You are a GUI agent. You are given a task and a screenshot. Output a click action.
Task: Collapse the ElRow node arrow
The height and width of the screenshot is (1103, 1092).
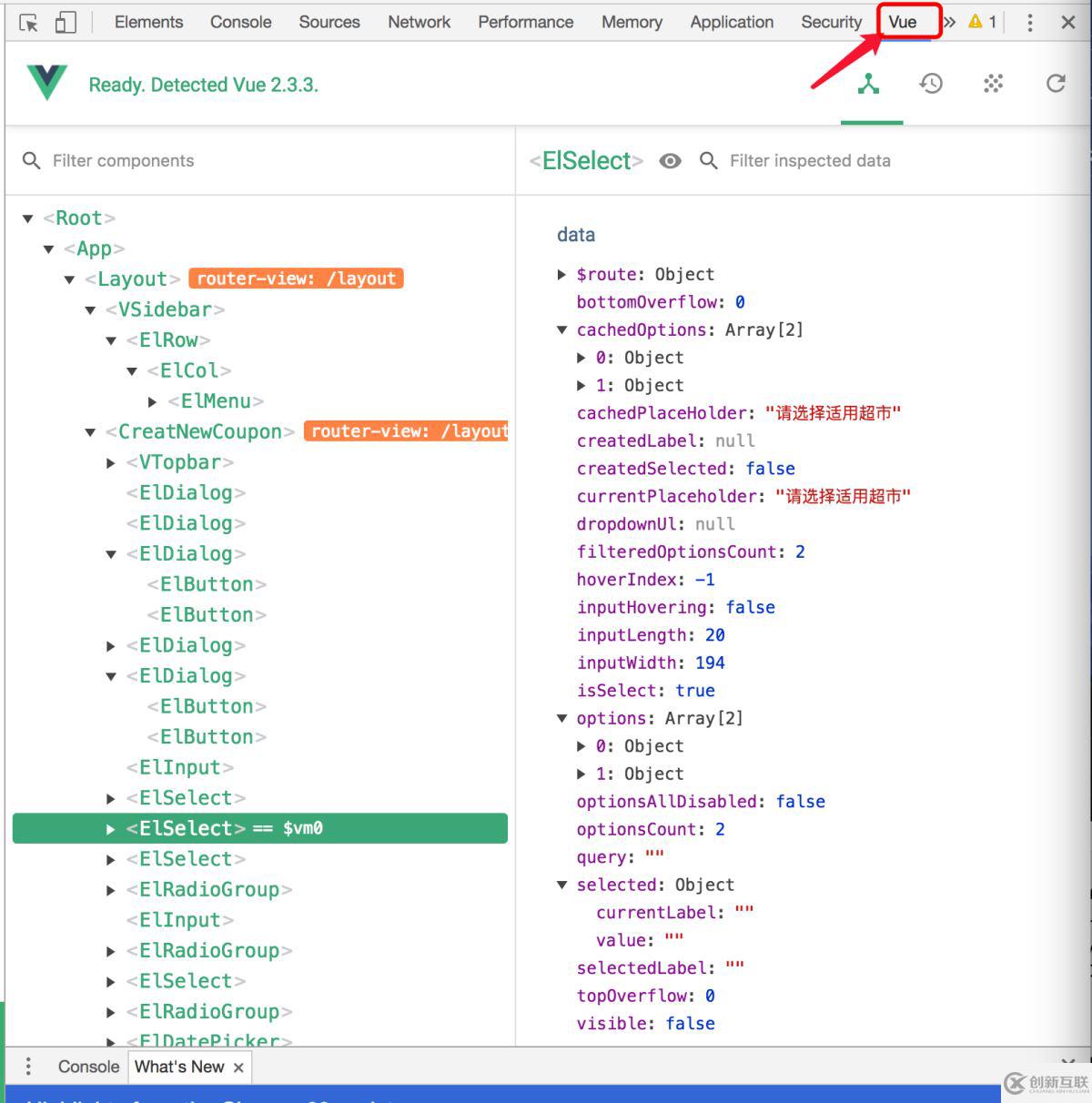pyautogui.click(x=111, y=340)
